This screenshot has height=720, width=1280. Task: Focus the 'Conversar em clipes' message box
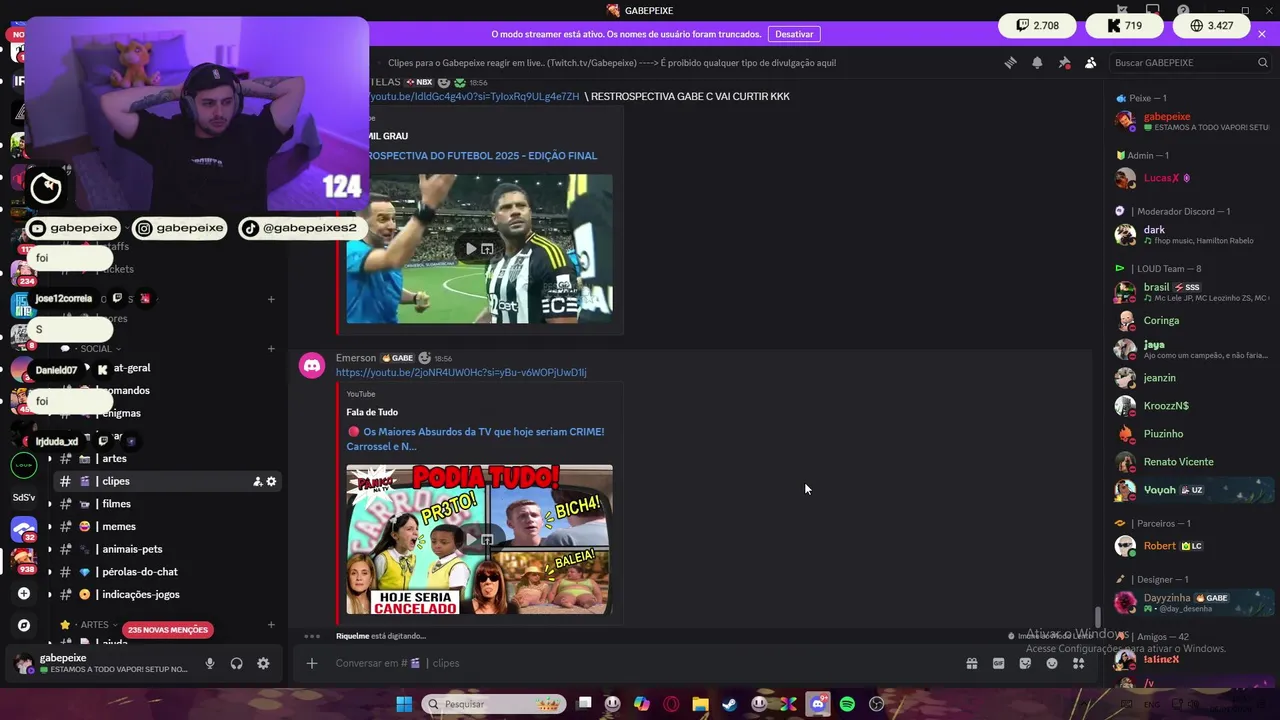point(640,663)
